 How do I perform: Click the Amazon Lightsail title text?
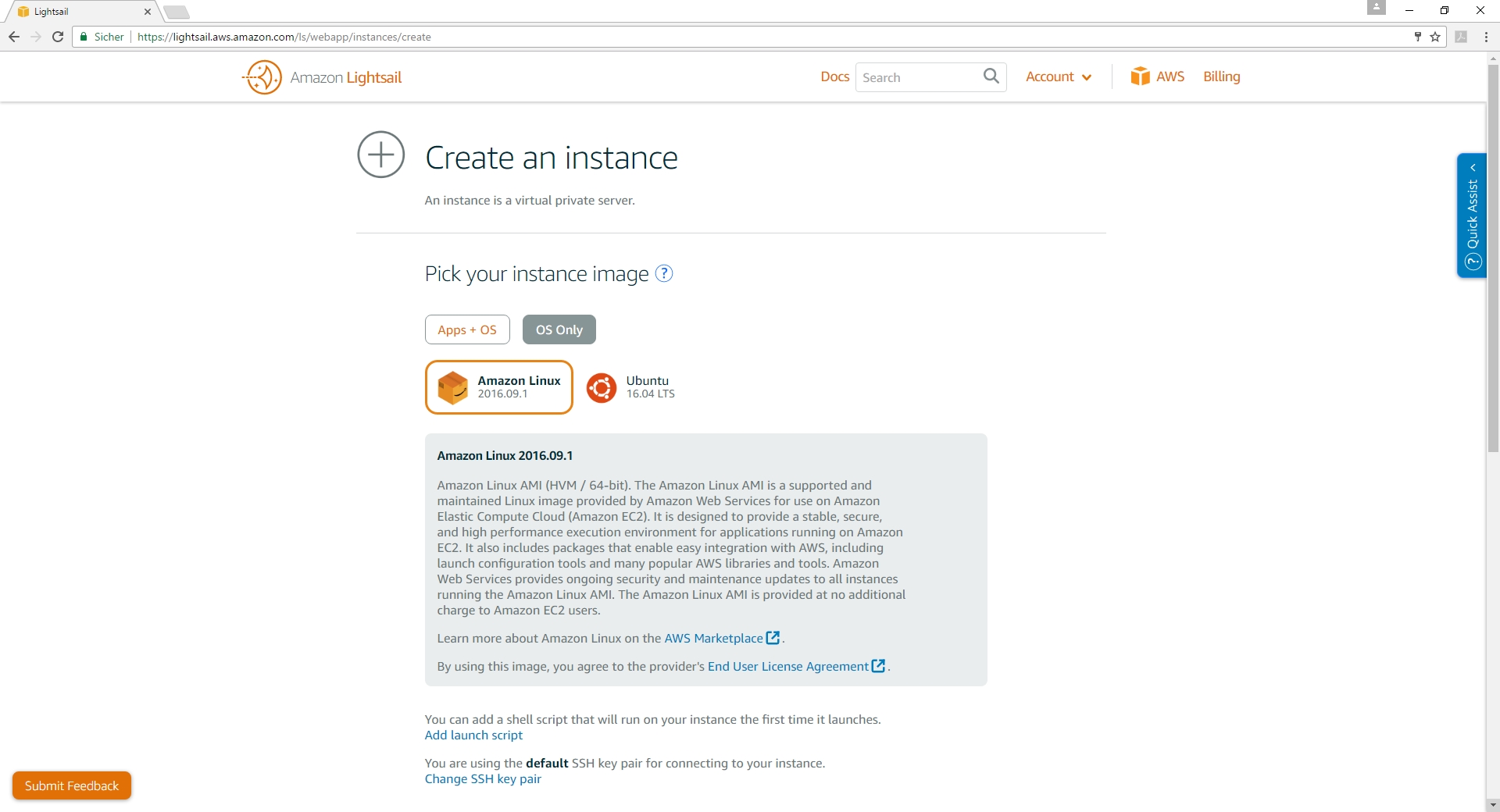coord(345,77)
